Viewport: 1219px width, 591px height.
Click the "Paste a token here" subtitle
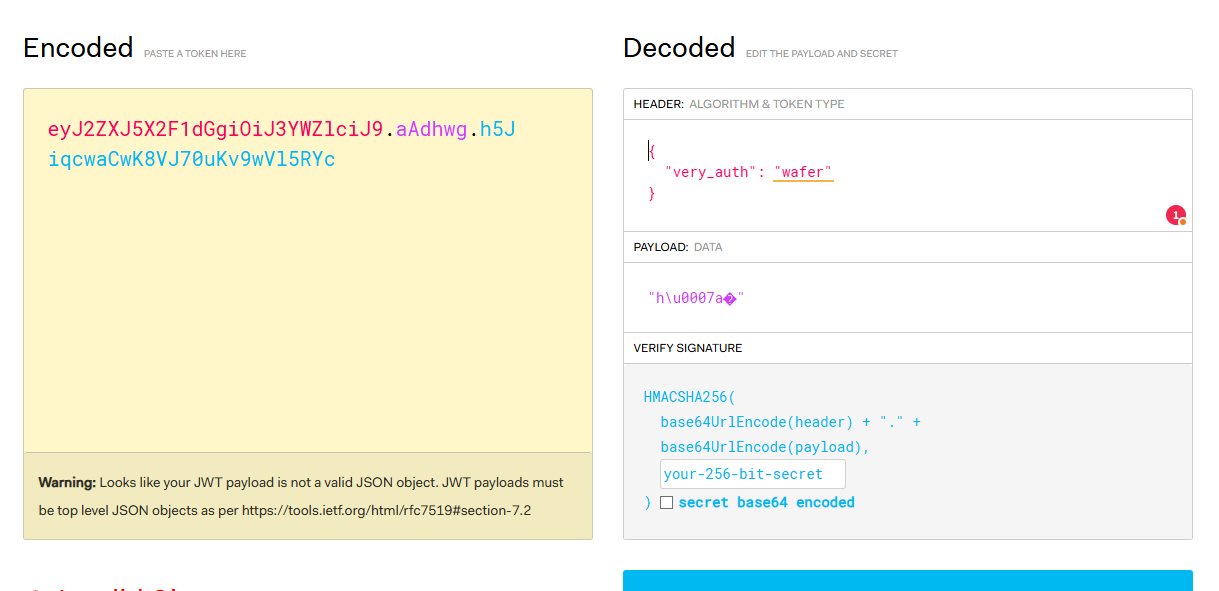(x=195, y=54)
